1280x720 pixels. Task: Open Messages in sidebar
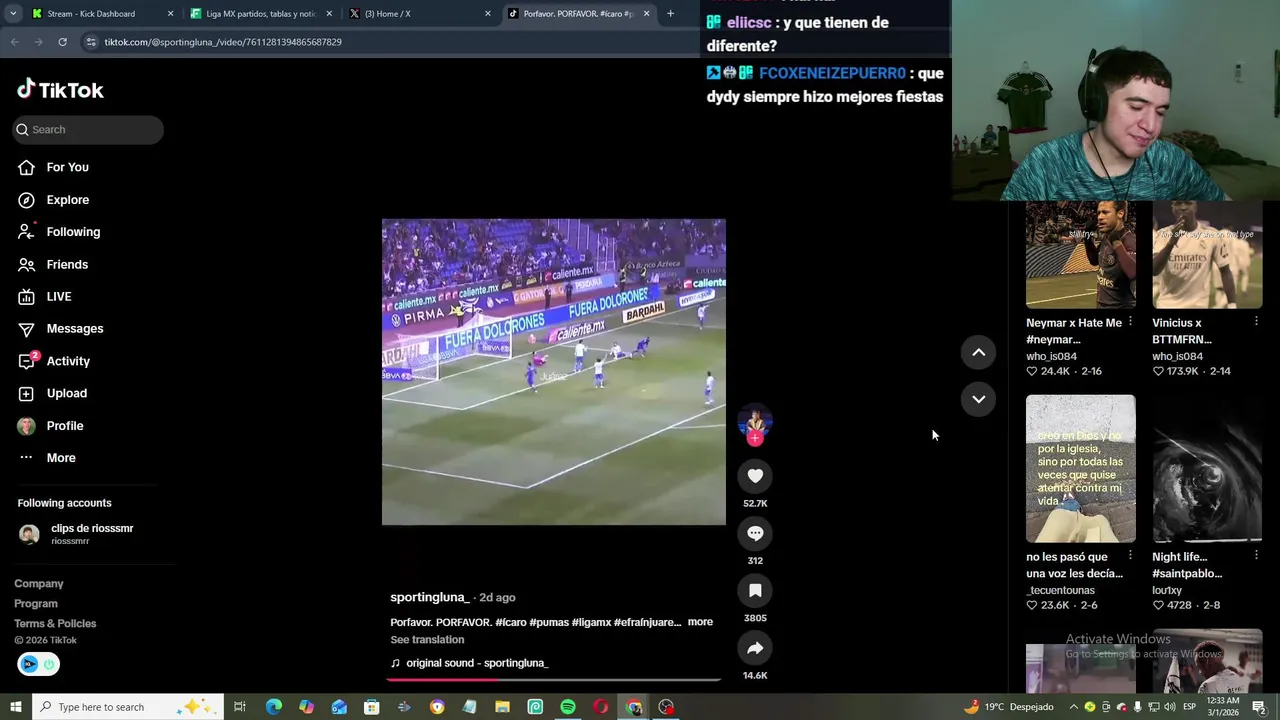pos(74,328)
